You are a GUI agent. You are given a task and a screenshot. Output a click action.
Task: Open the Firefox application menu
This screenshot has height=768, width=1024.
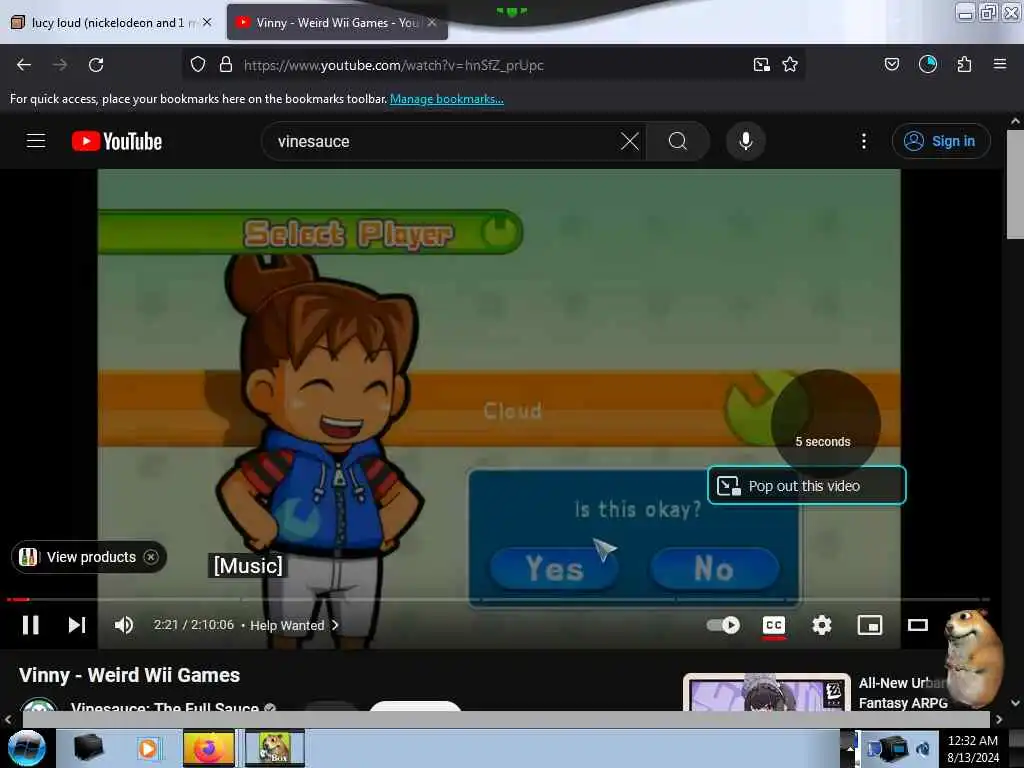click(1000, 64)
